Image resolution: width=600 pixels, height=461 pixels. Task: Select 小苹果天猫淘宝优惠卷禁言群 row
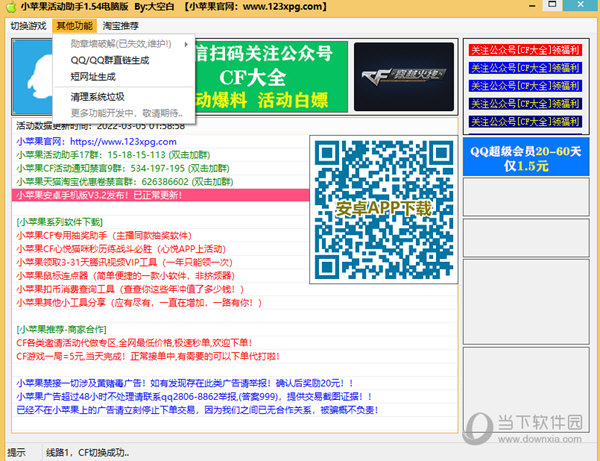point(161,182)
